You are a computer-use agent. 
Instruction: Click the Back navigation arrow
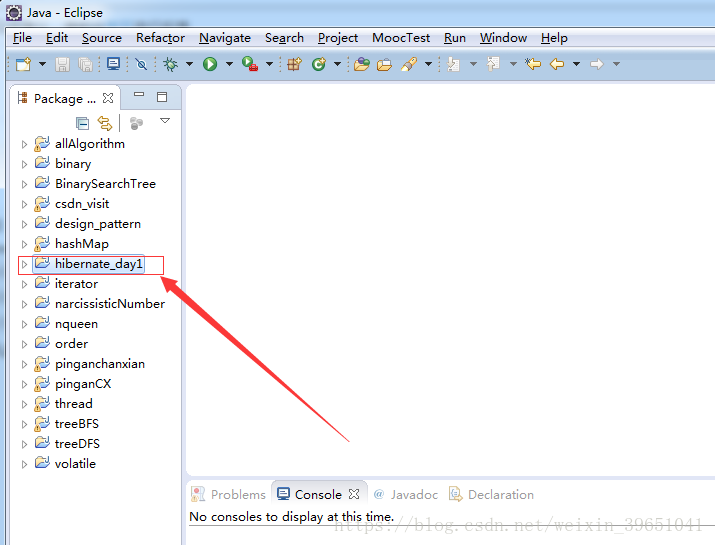(557, 64)
